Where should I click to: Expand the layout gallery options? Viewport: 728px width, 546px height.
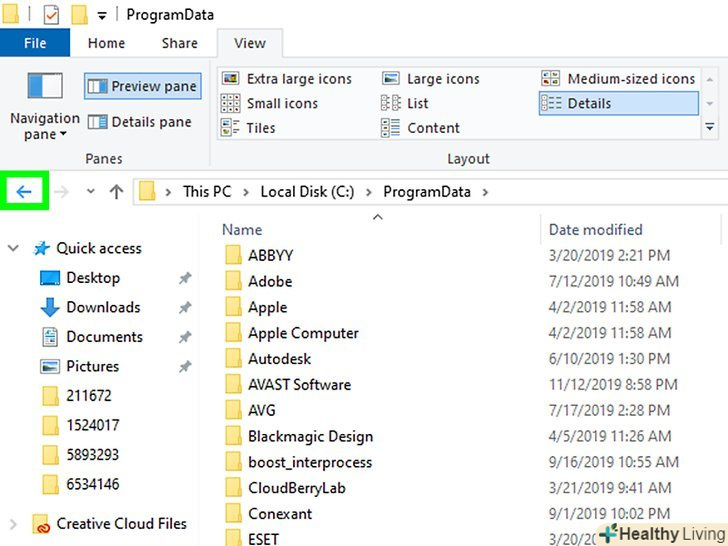[x=710, y=126]
